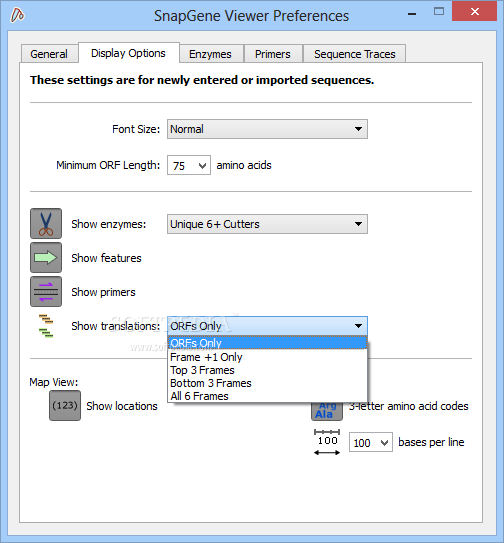Close the SnapGene Viewer Preferences window
The image size is (504, 543).
[475, 12]
